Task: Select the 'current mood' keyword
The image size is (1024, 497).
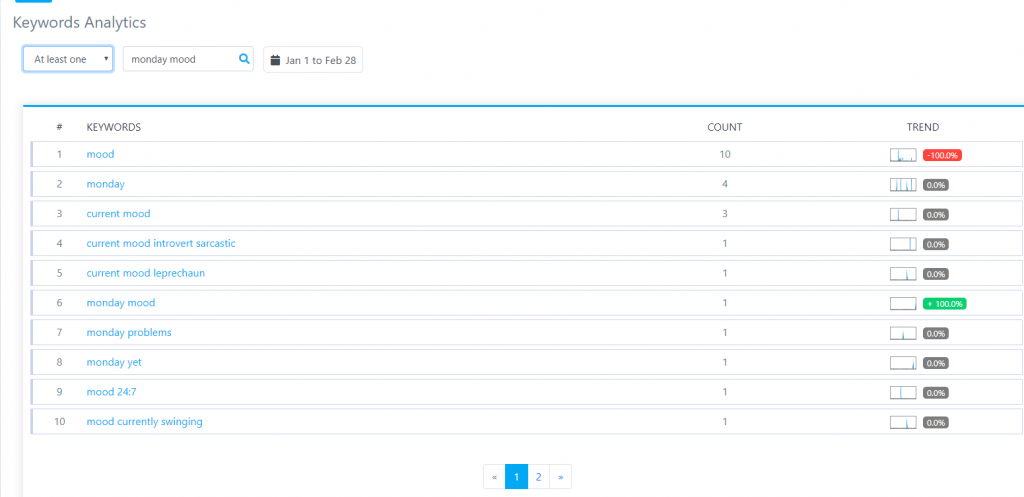Action: pos(118,214)
